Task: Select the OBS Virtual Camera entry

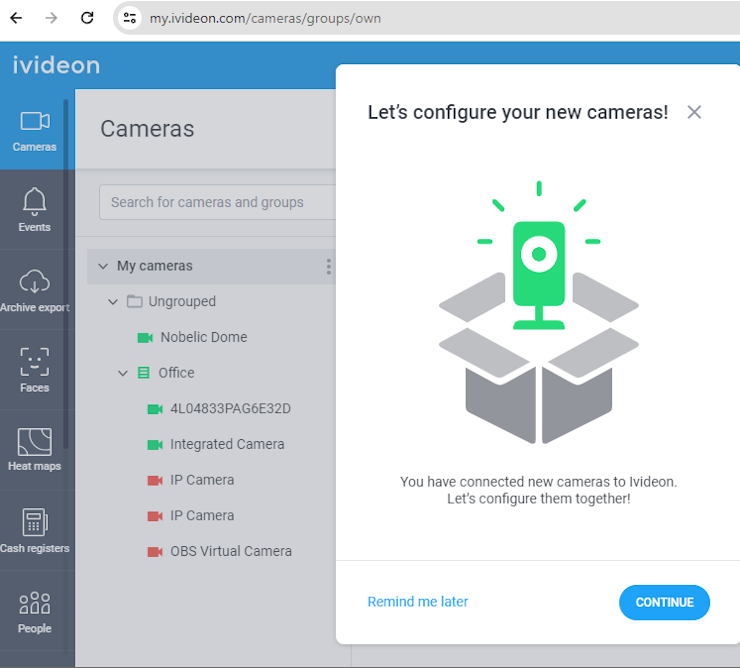Action: pyautogui.click(x=231, y=551)
